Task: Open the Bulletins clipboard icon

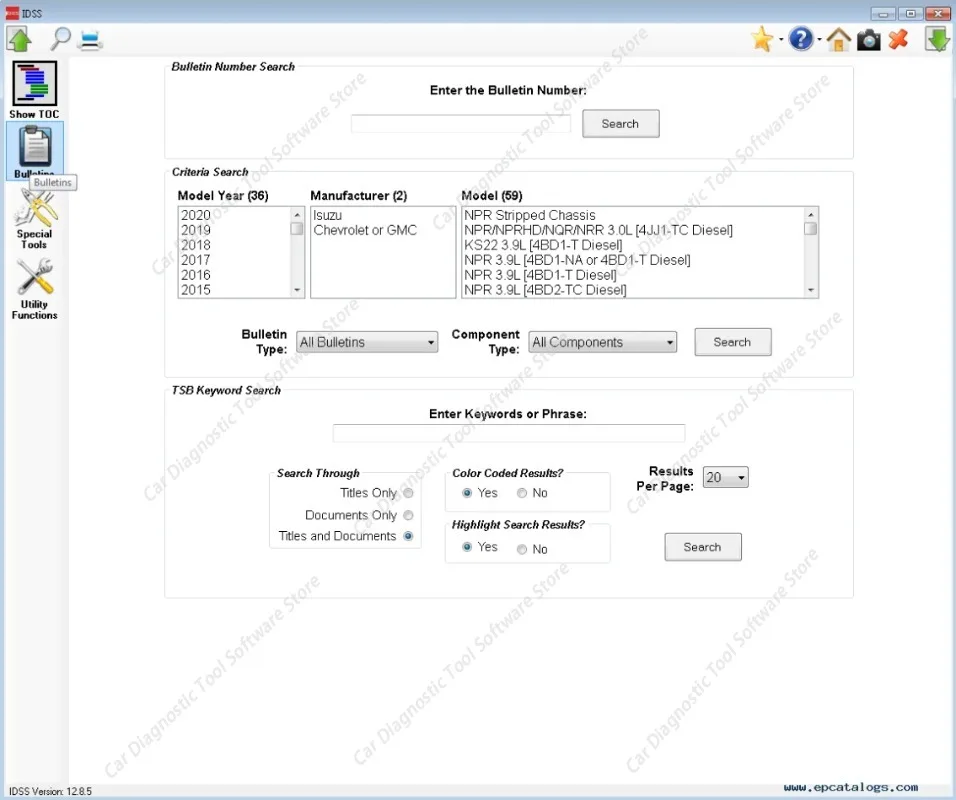Action: click(35, 150)
